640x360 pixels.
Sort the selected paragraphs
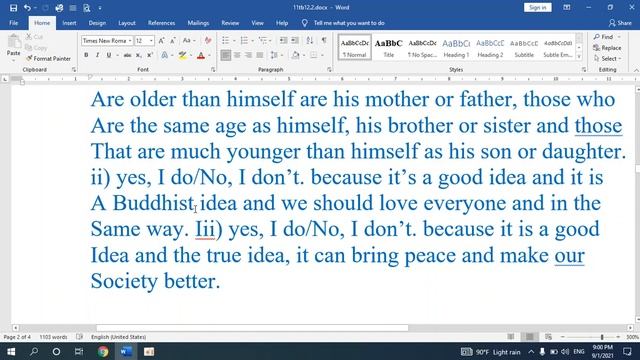coord(310,40)
